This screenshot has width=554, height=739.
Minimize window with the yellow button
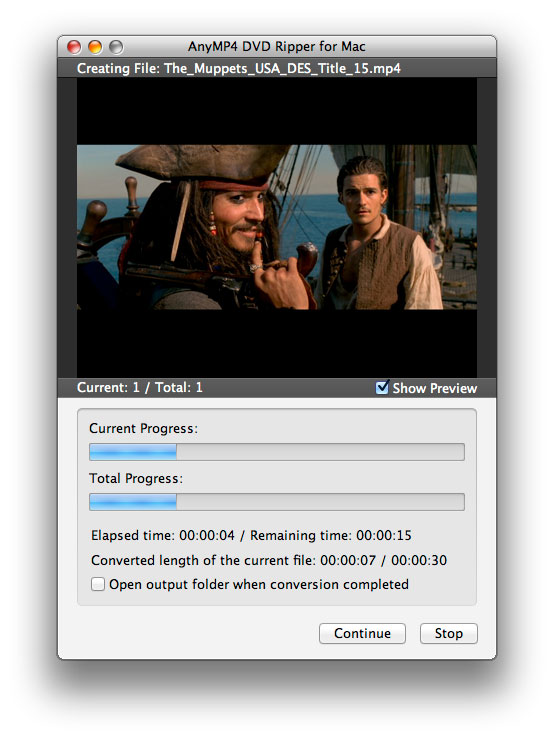[95, 47]
